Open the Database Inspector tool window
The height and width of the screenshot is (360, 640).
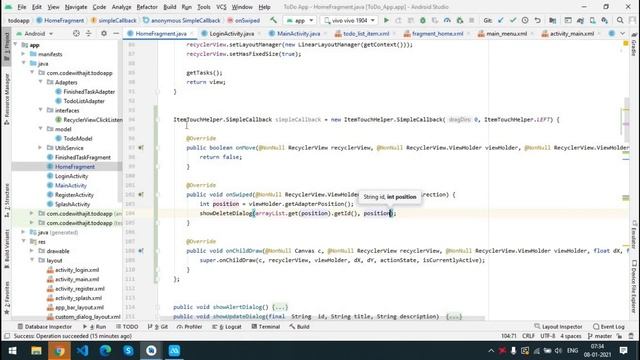click(x=44, y=327)
